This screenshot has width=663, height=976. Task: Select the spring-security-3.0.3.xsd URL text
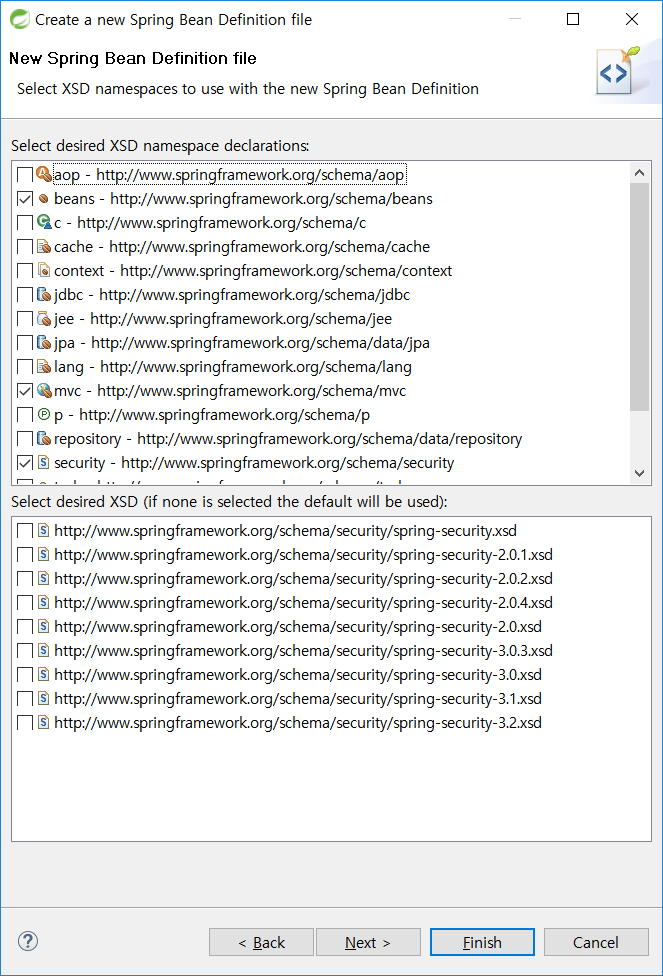click(303, 650)
